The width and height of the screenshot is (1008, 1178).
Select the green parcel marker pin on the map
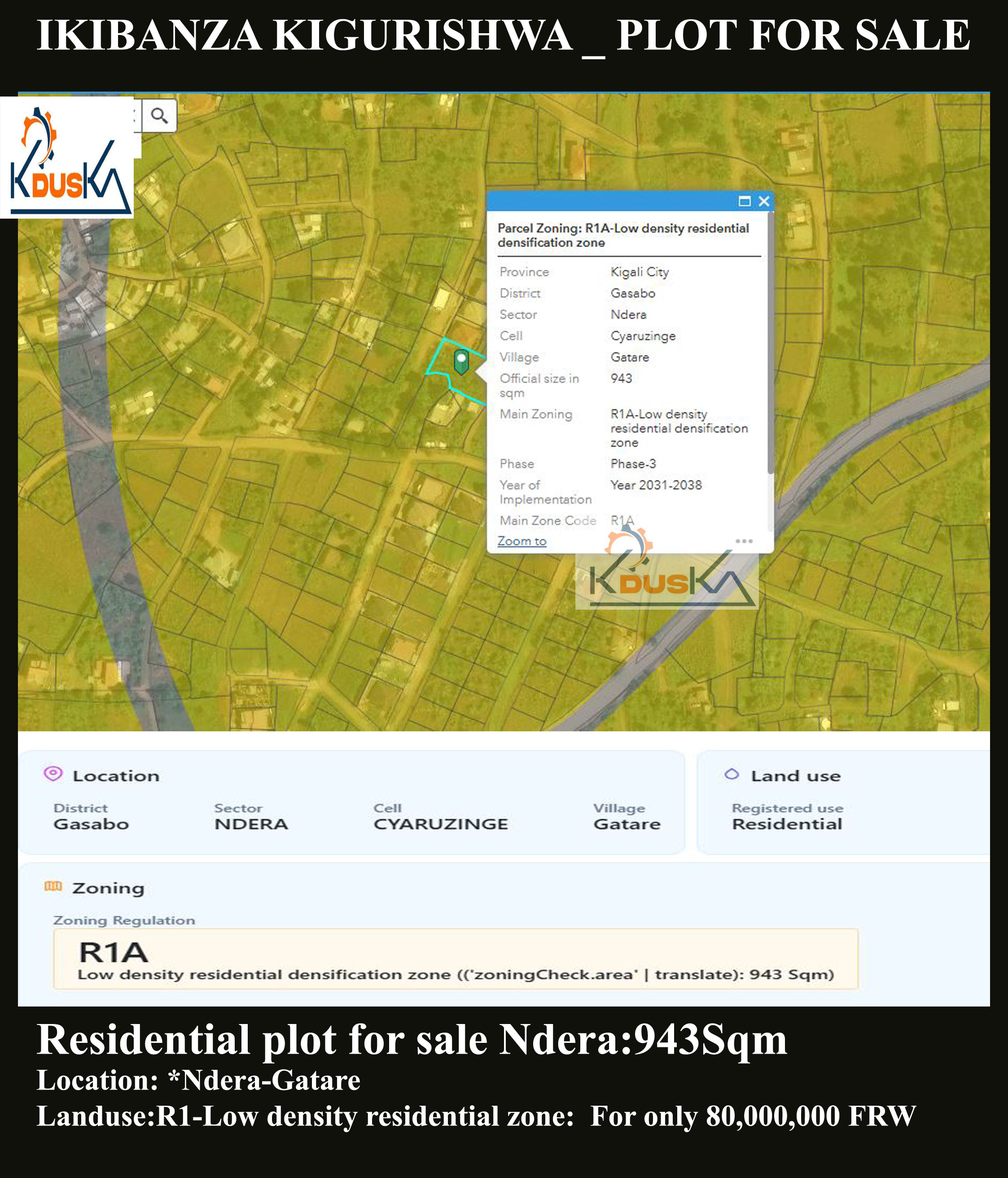(x=461, y=361)
